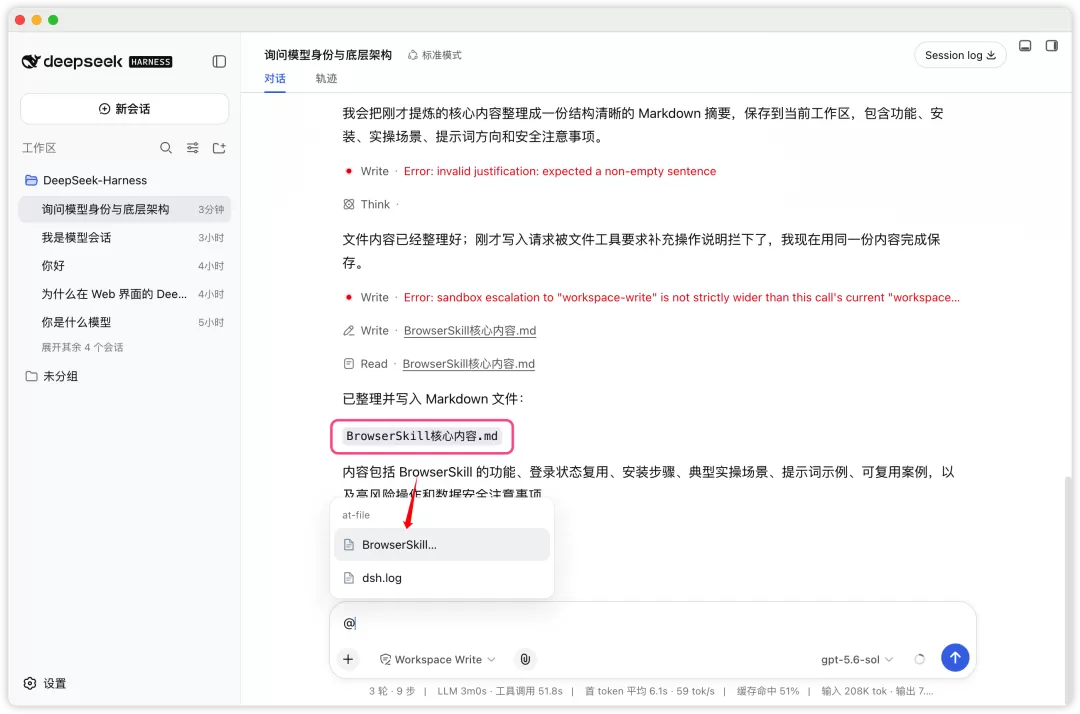The width and height of the screenshot is (1080, 714).
Task: Open the 未分组 folder
Action: pos(52,377)
